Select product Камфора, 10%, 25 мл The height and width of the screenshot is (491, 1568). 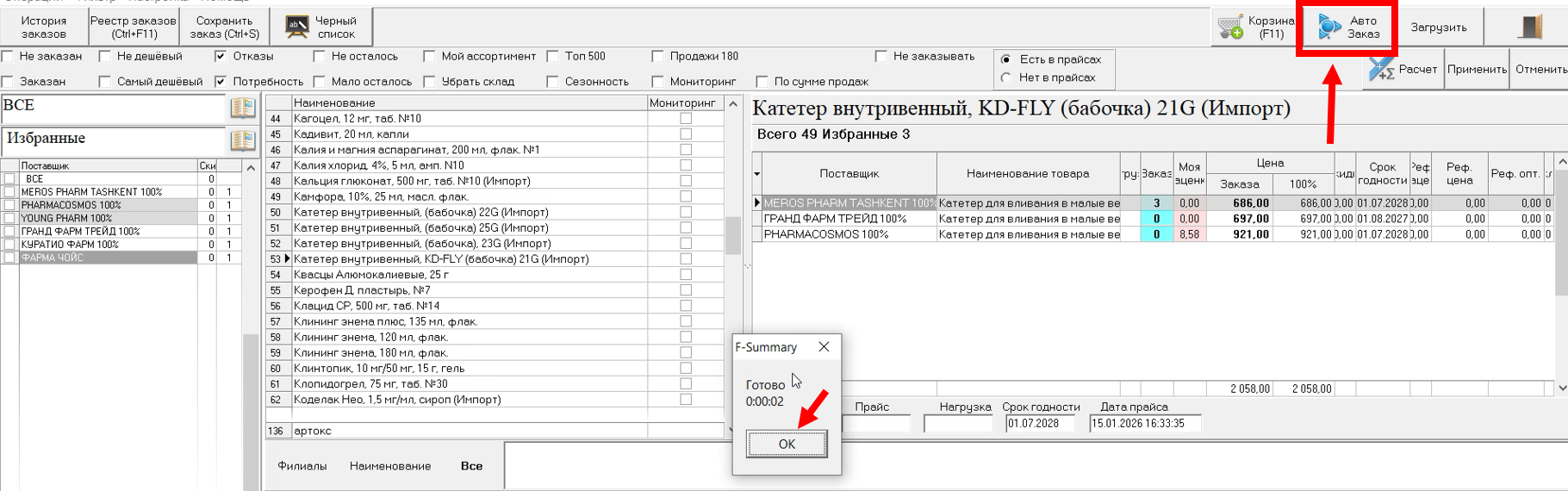coord(470,196)
